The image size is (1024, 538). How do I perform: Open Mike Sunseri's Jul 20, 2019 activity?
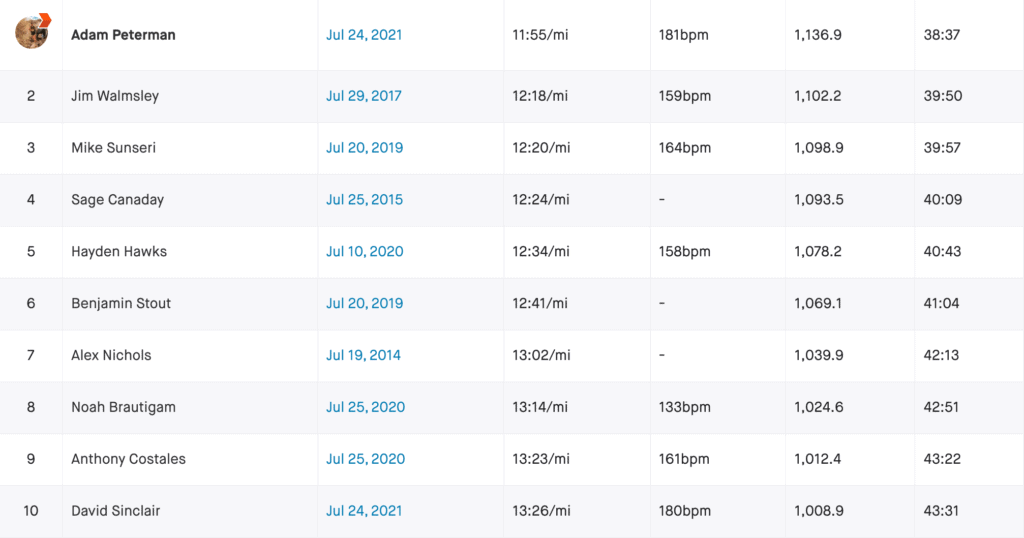coord(364,148)
